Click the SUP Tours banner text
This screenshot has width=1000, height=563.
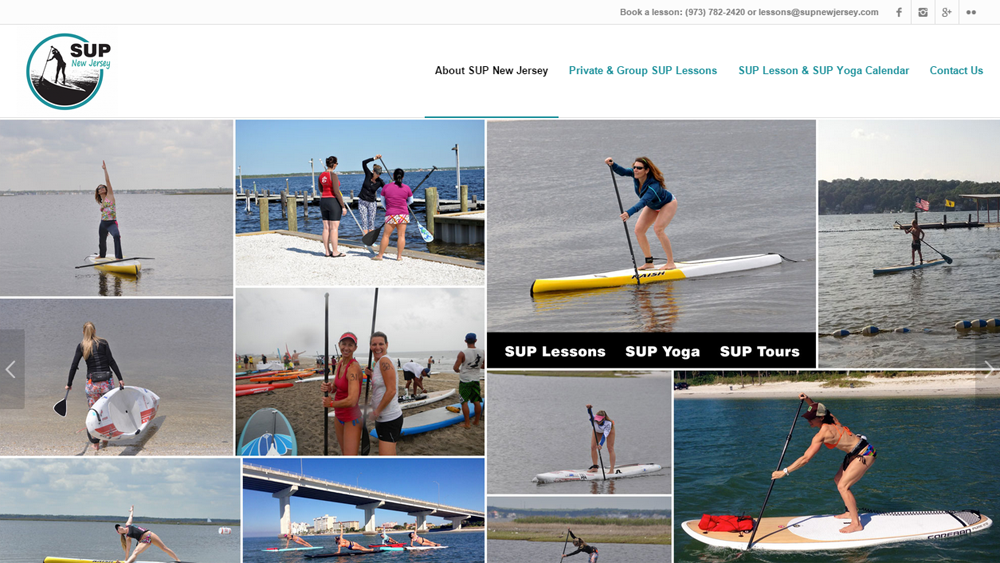760,351
